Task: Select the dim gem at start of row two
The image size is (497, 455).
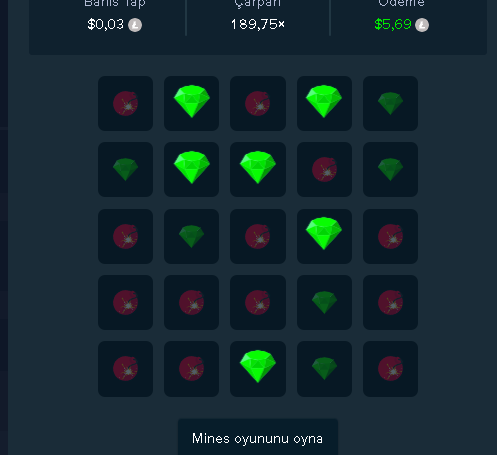Action: (125, 169)
